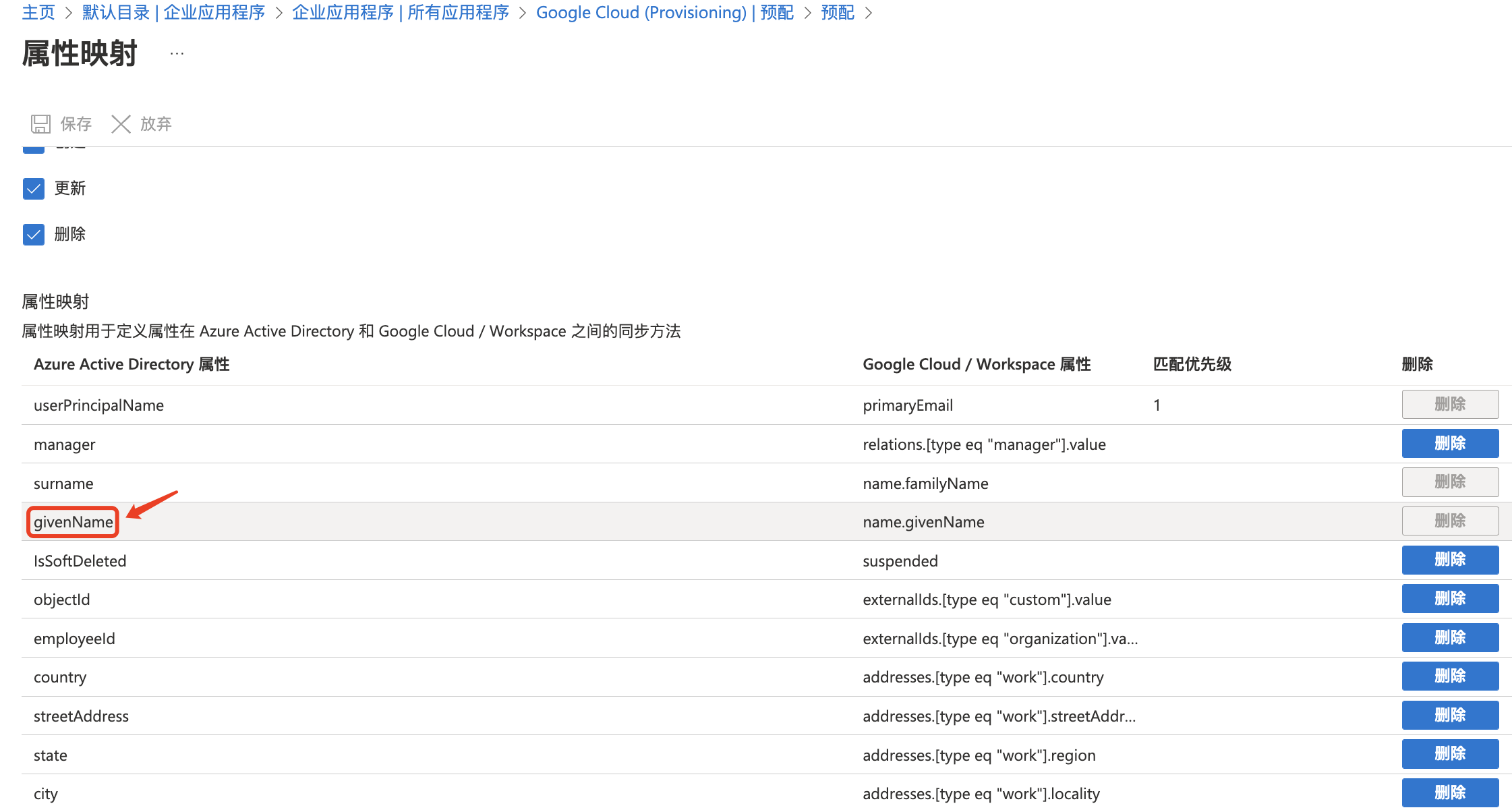The width and height of the screenshot is (1512, 812).
Task: Click matching precedence value 1
Action: click(1157, 405)
